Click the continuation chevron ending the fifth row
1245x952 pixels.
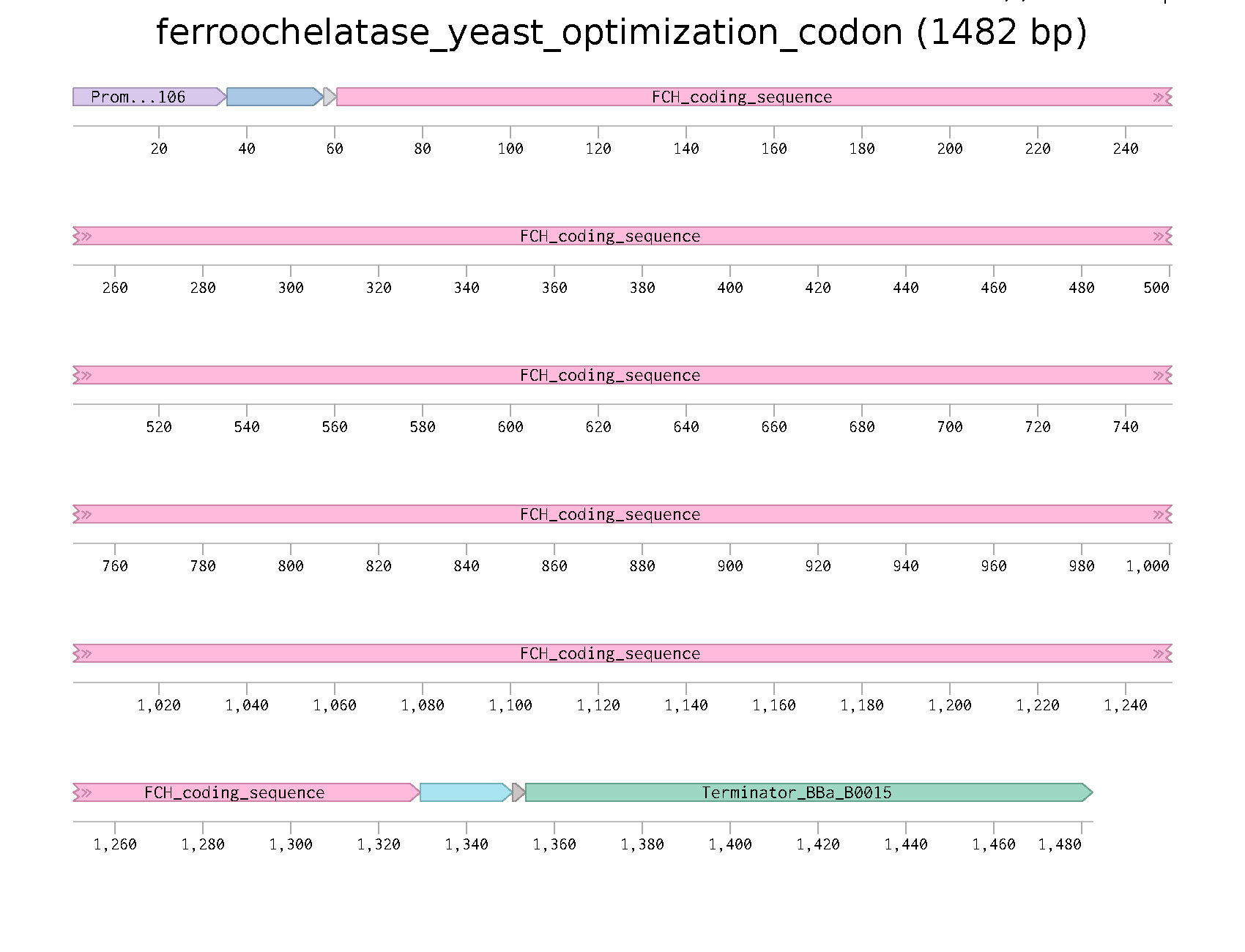(1160, 653)
